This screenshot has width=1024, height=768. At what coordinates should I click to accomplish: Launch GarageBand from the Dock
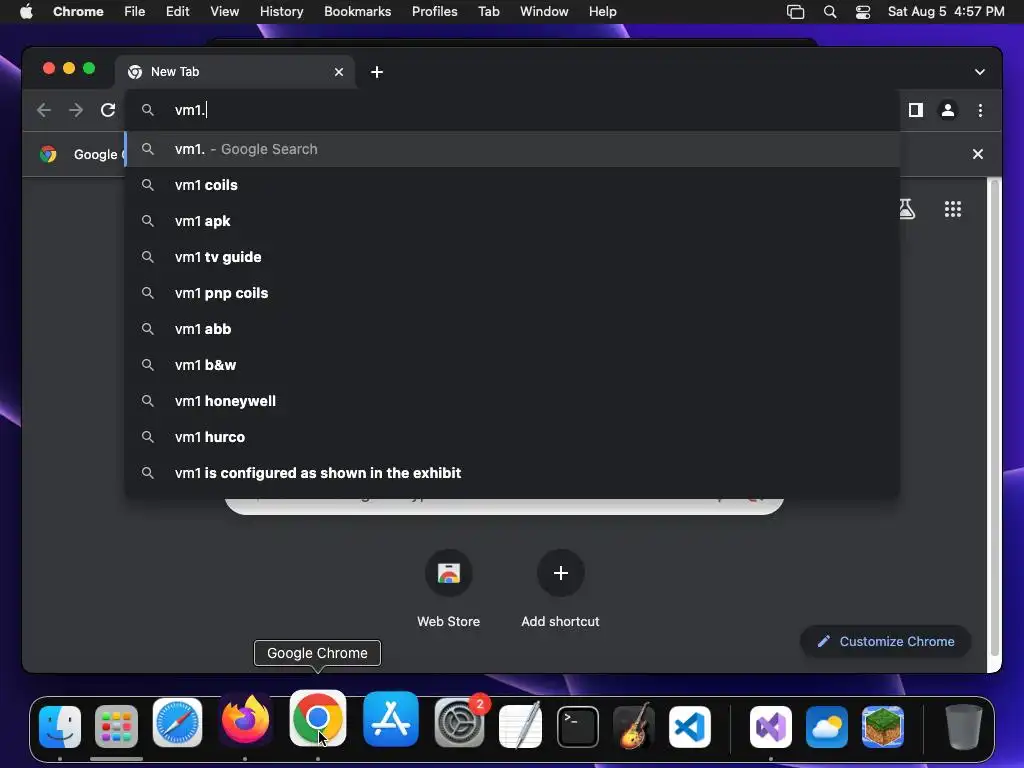pyautogui.click(x=634, y=726)
